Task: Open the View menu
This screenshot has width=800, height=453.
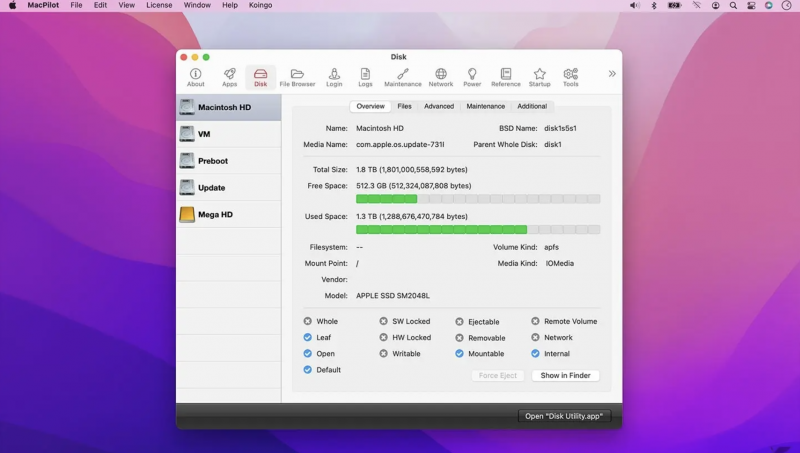Action: pos(127,5)
